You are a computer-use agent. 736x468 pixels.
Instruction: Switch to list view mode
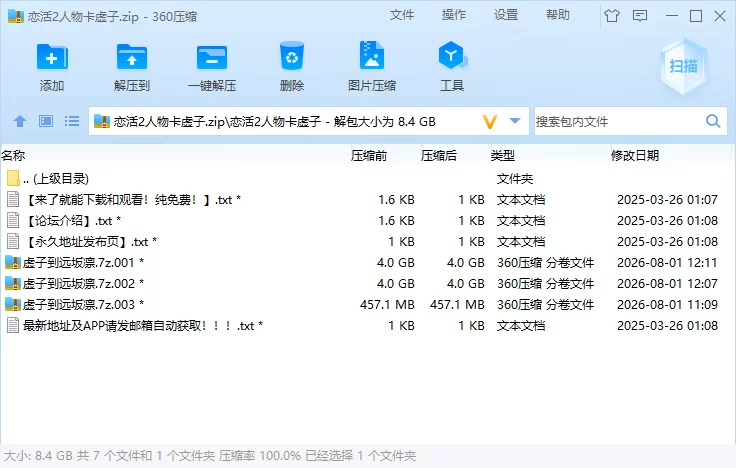click(x=72, y=121)
